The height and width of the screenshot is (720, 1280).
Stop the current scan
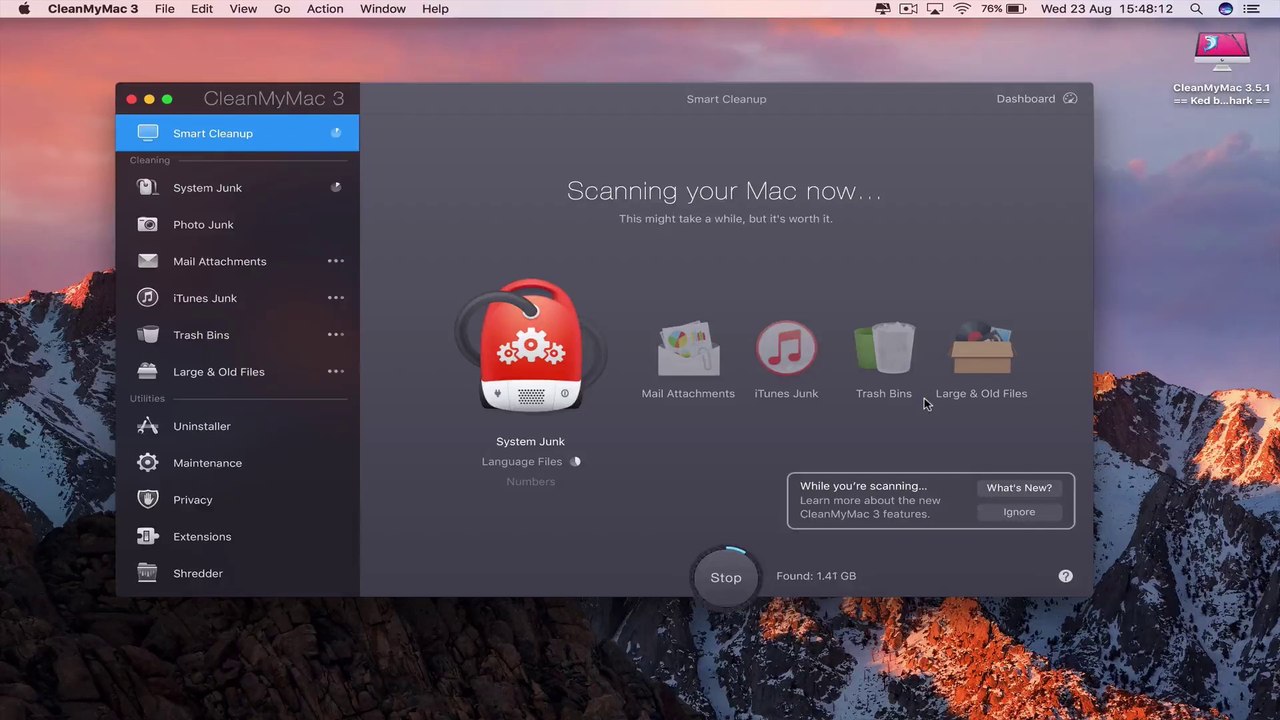pos(726,577)
